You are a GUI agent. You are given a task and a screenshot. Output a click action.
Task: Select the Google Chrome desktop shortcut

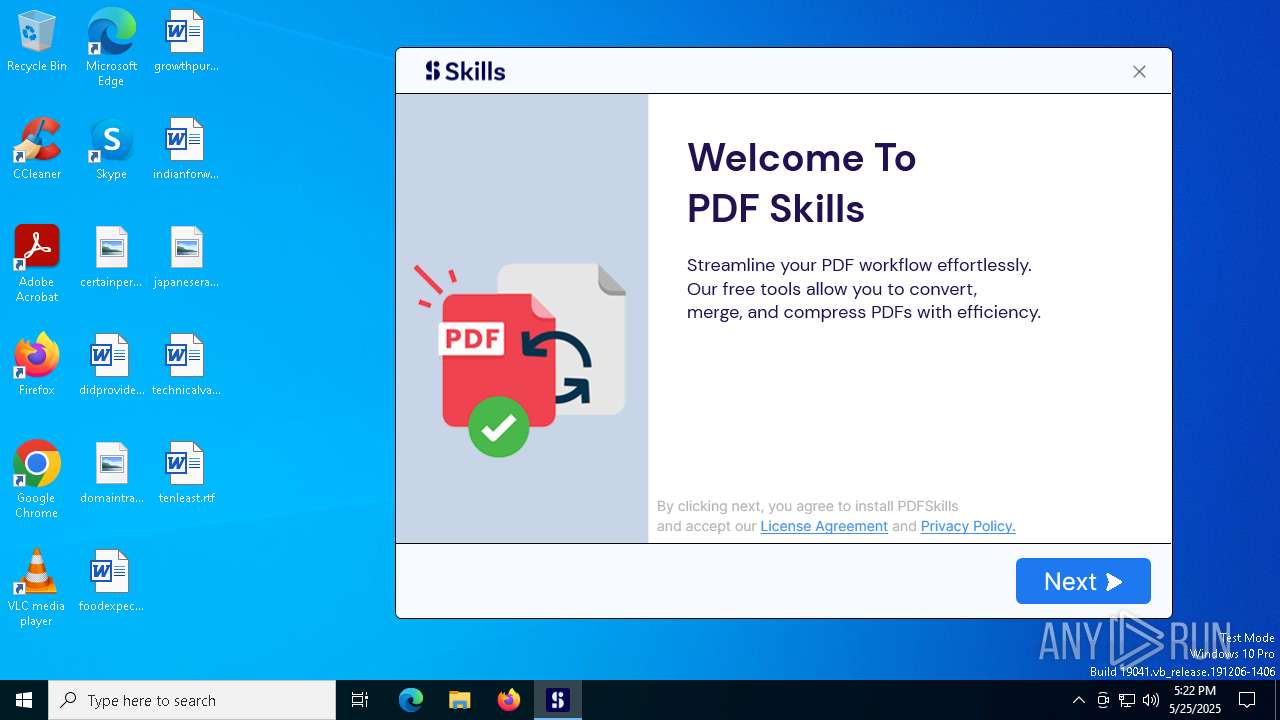point(37,480)
